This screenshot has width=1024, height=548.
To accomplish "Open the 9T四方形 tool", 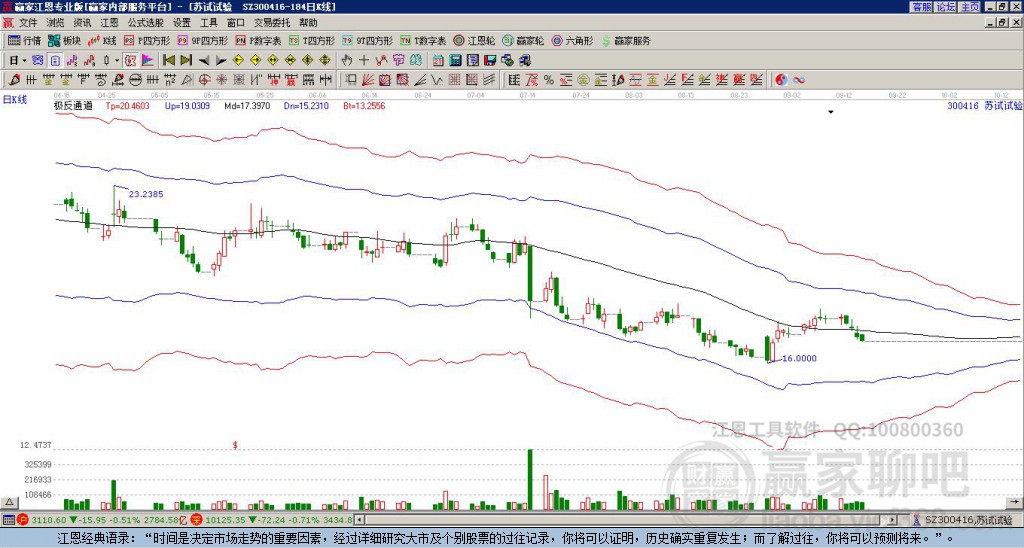I will (367, 40).
